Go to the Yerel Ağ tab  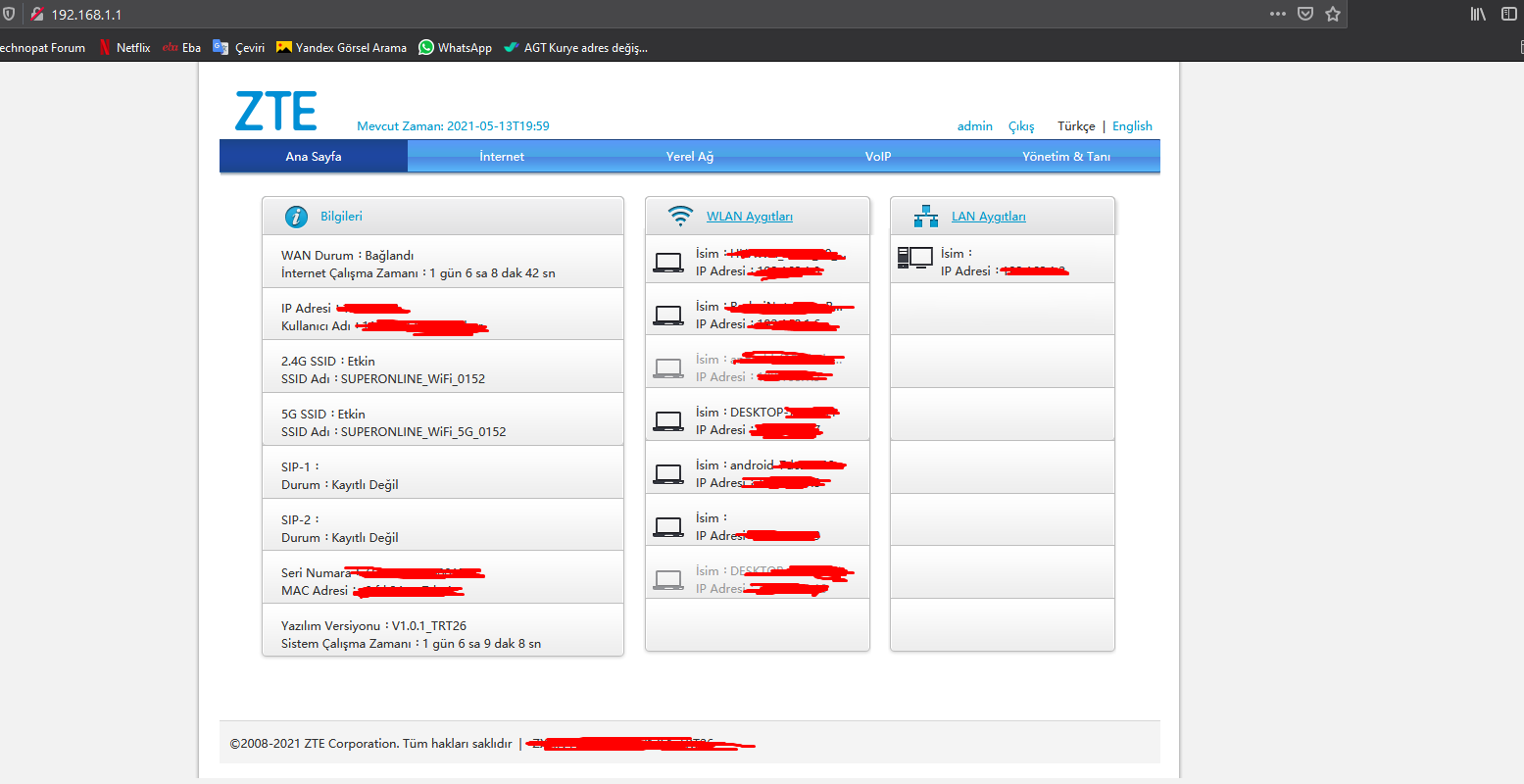pos(690,157)
